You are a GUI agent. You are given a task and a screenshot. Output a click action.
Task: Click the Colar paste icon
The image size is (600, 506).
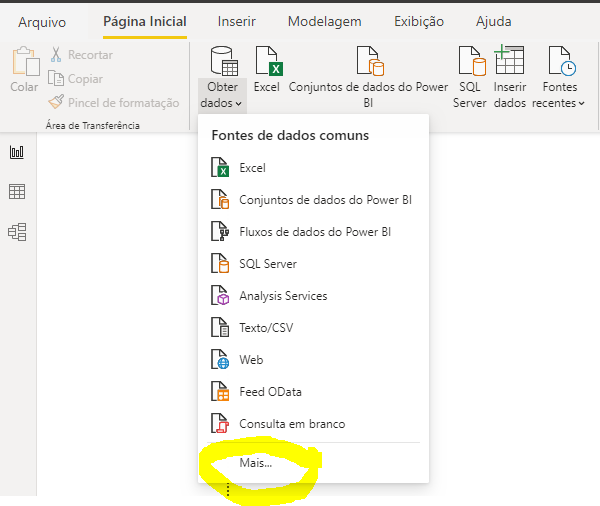[26, 61]
